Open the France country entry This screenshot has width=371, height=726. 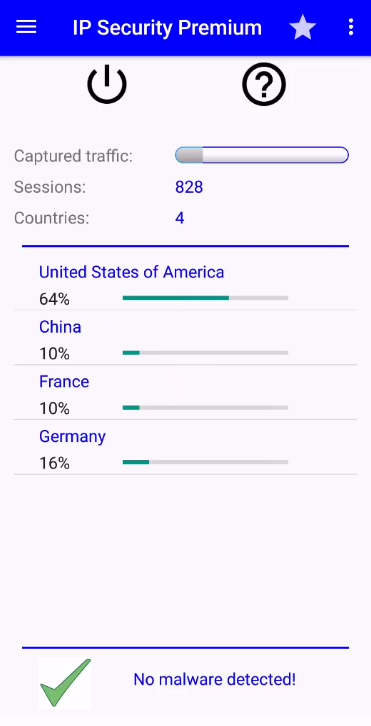point(185,393)
